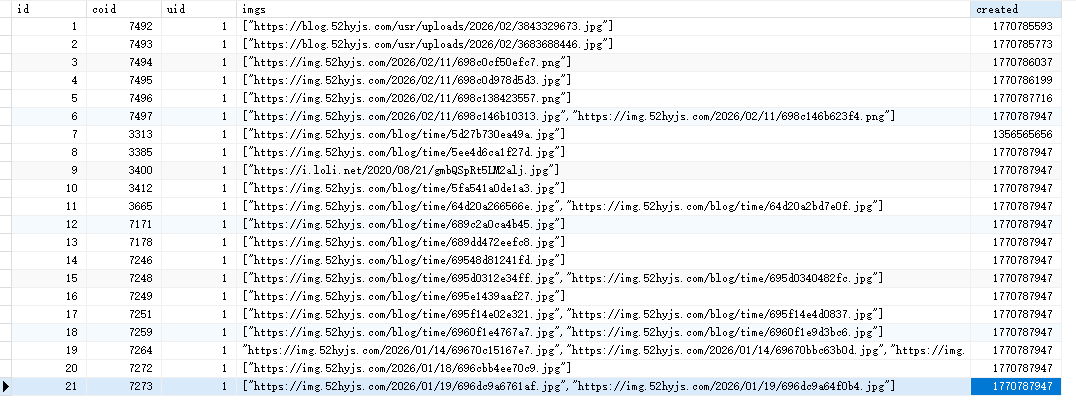Select the "uid" column header
This screenshot has height=406, width=1076.
pos(198,8)
